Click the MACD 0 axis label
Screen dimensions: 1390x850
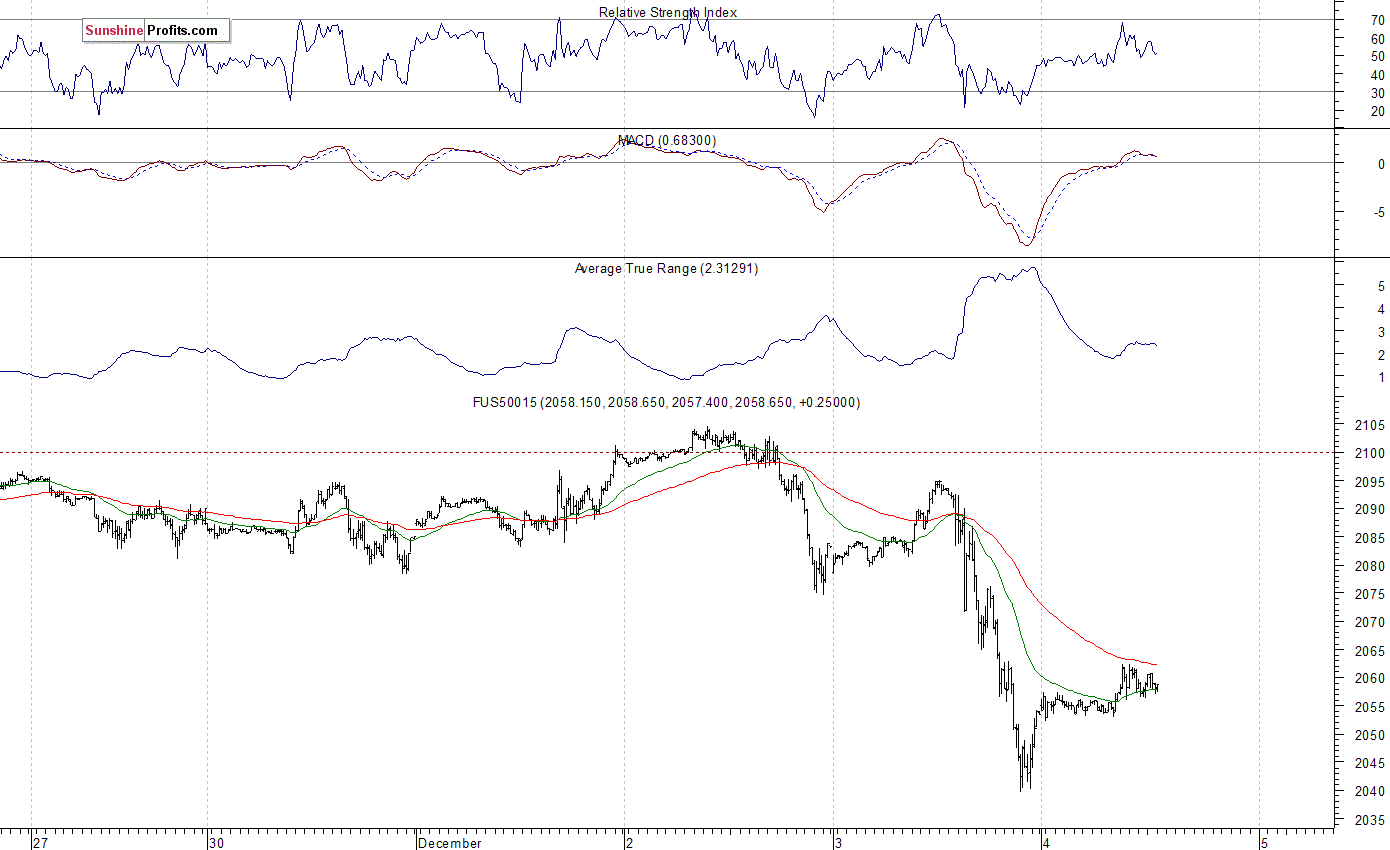[x=1381, y=164]
